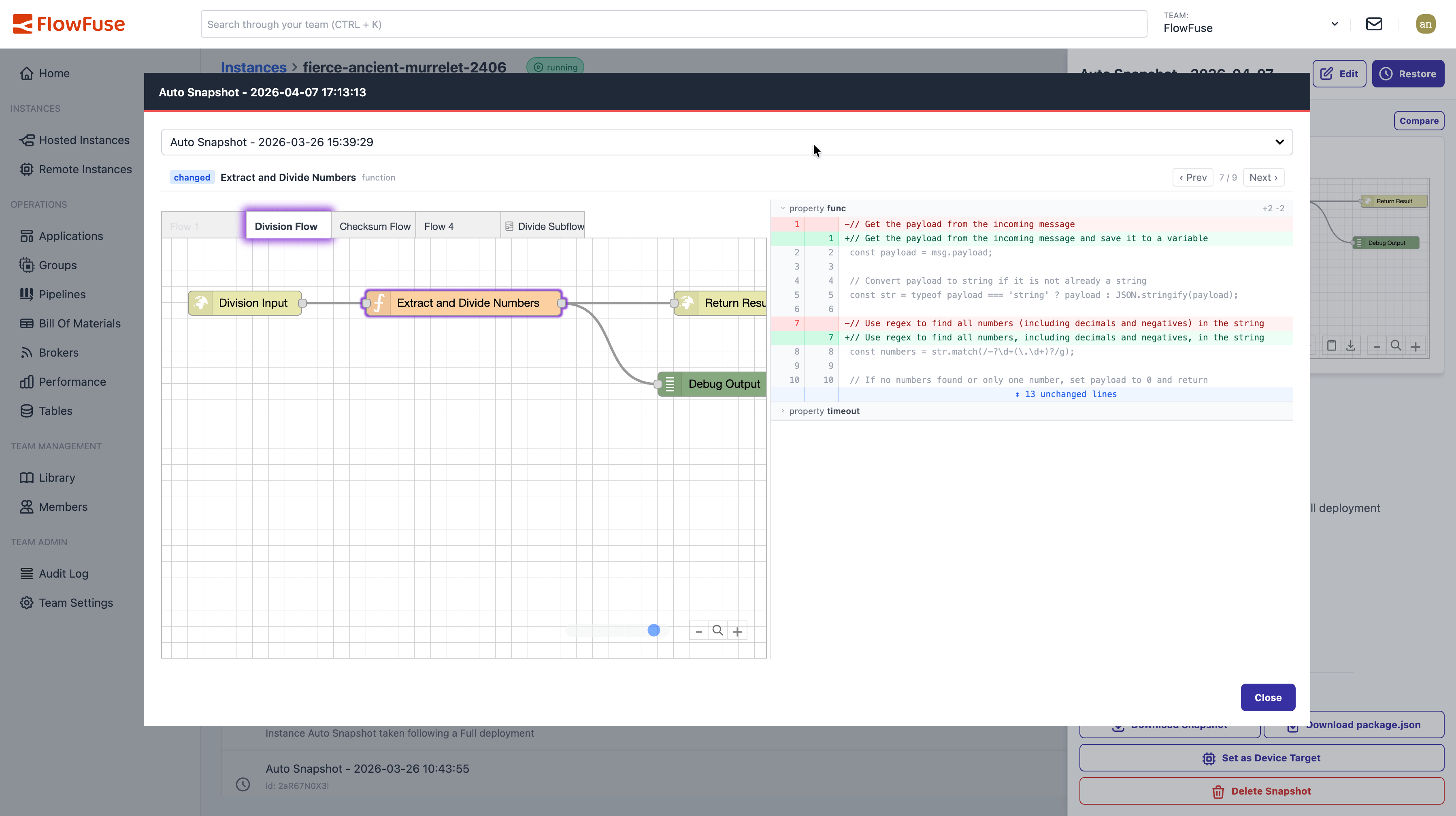This screenshot has width=1456, height=816.
Task: Select Remote Instances in the sidebar
Action: pos(85,169)
